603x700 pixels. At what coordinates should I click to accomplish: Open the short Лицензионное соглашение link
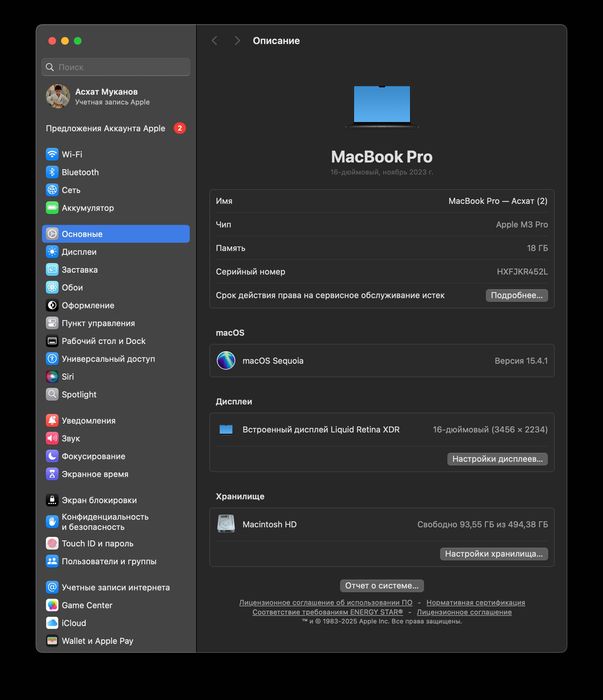point(464,612)
